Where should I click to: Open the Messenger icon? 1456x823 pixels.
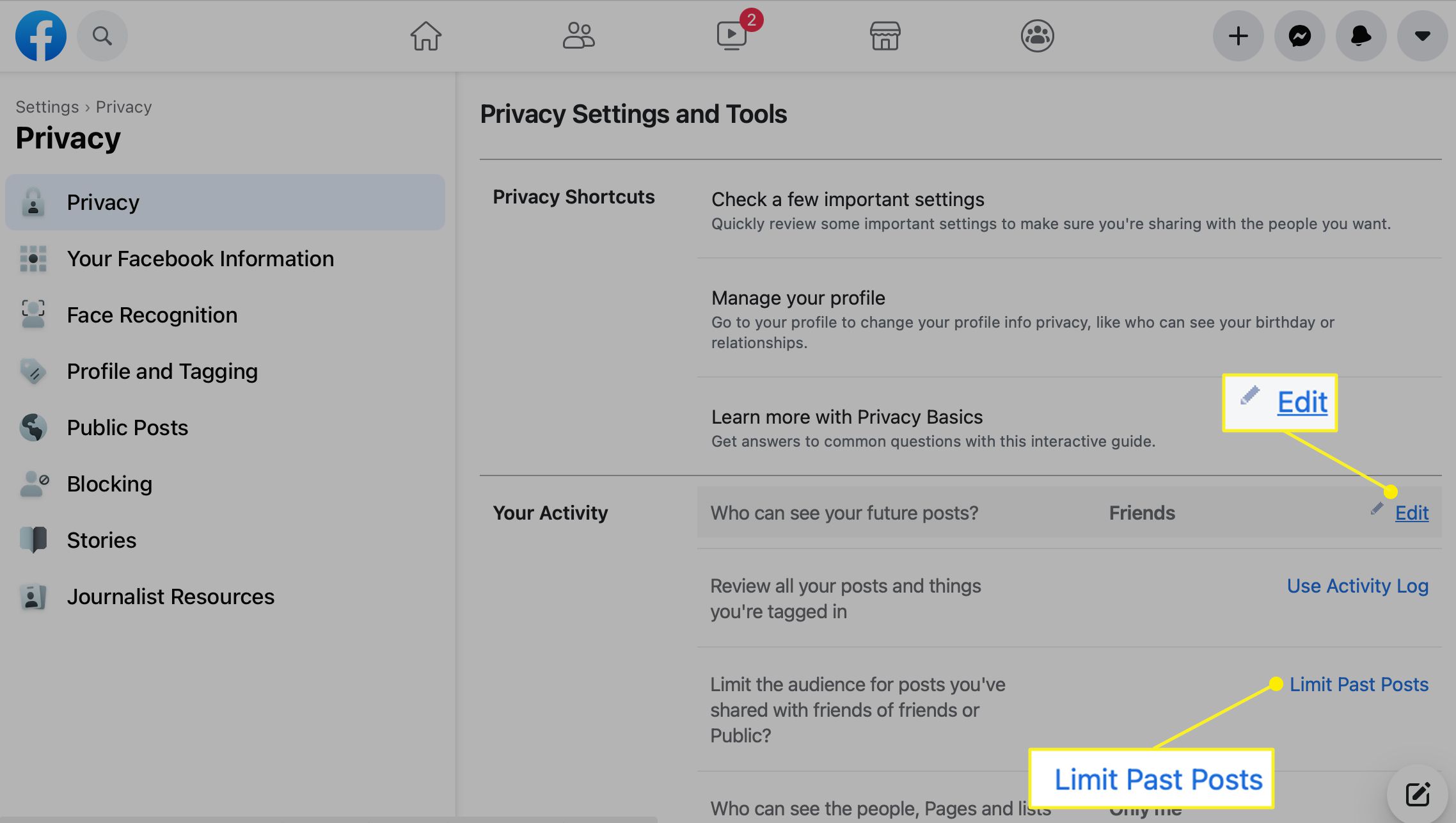[1300, 36]
